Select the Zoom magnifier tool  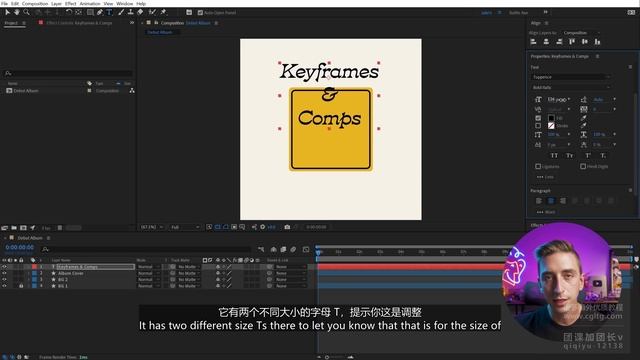click(26, 12)
